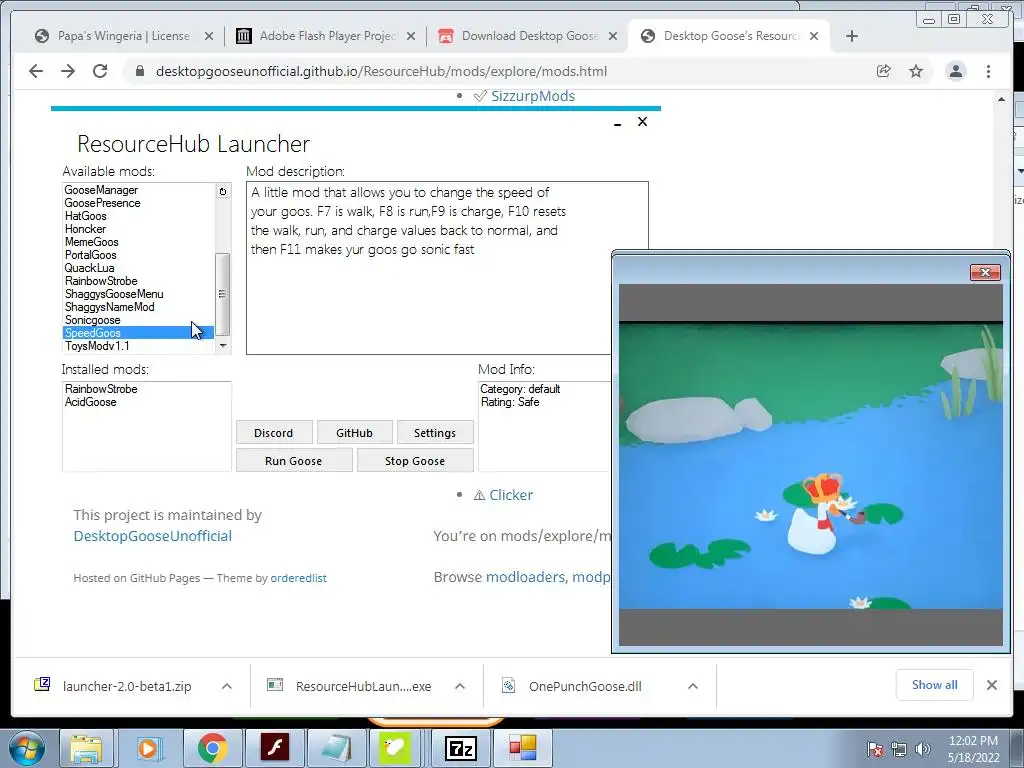
Task: Select PortalGoos mod
Action: coord(90,255)
